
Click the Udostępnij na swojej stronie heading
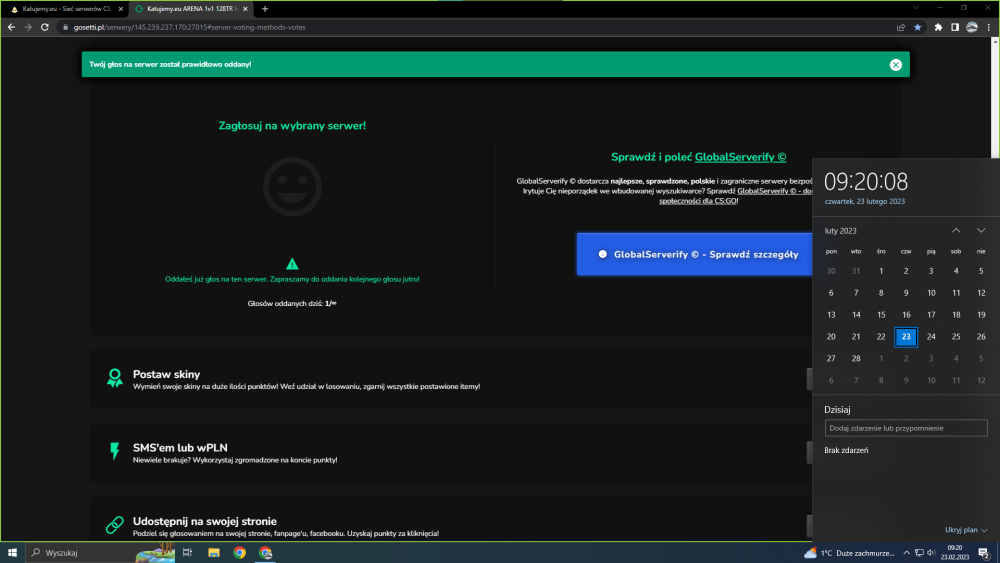205,521
